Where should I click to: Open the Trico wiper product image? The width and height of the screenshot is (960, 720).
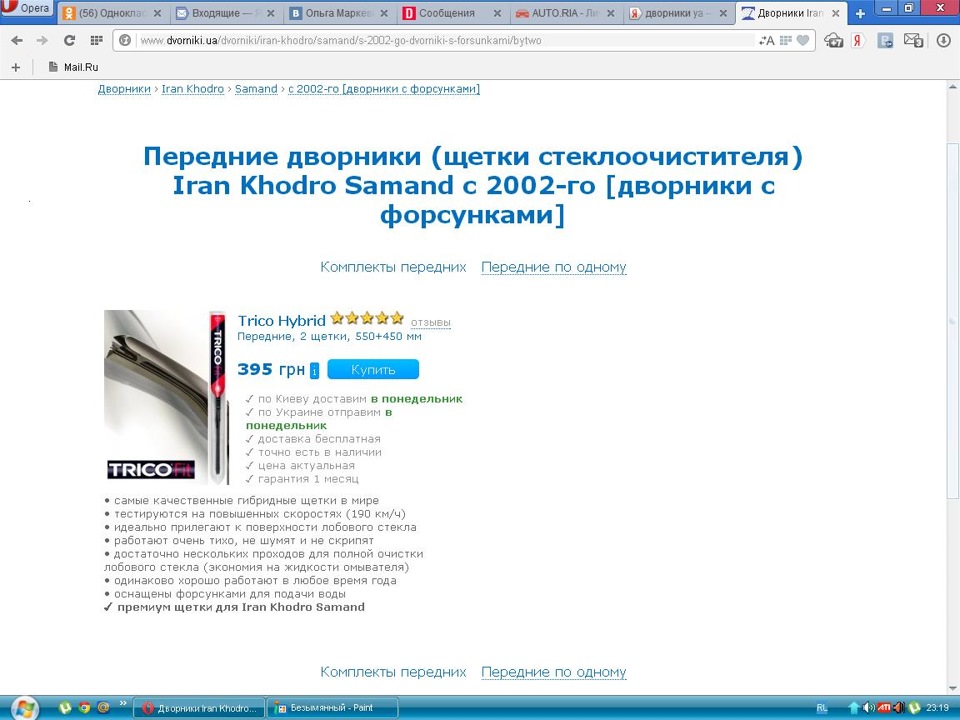coord(167,397)
